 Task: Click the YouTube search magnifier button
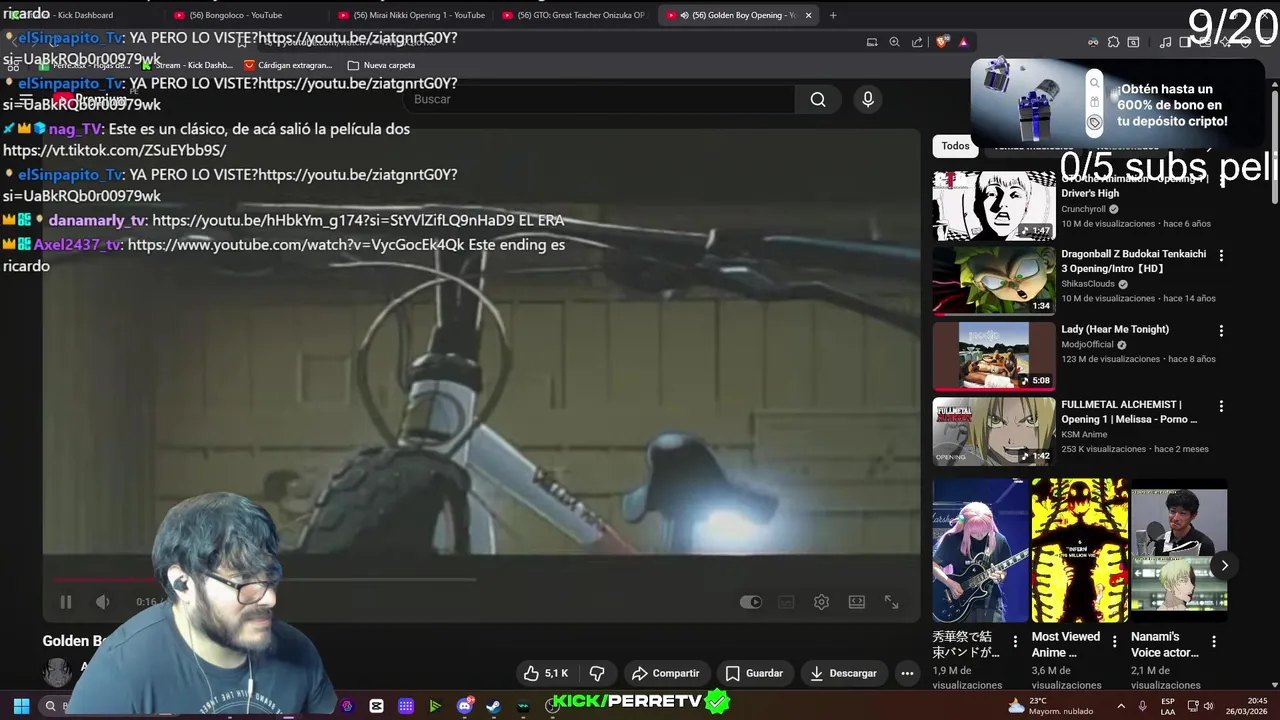click(818, 99)
